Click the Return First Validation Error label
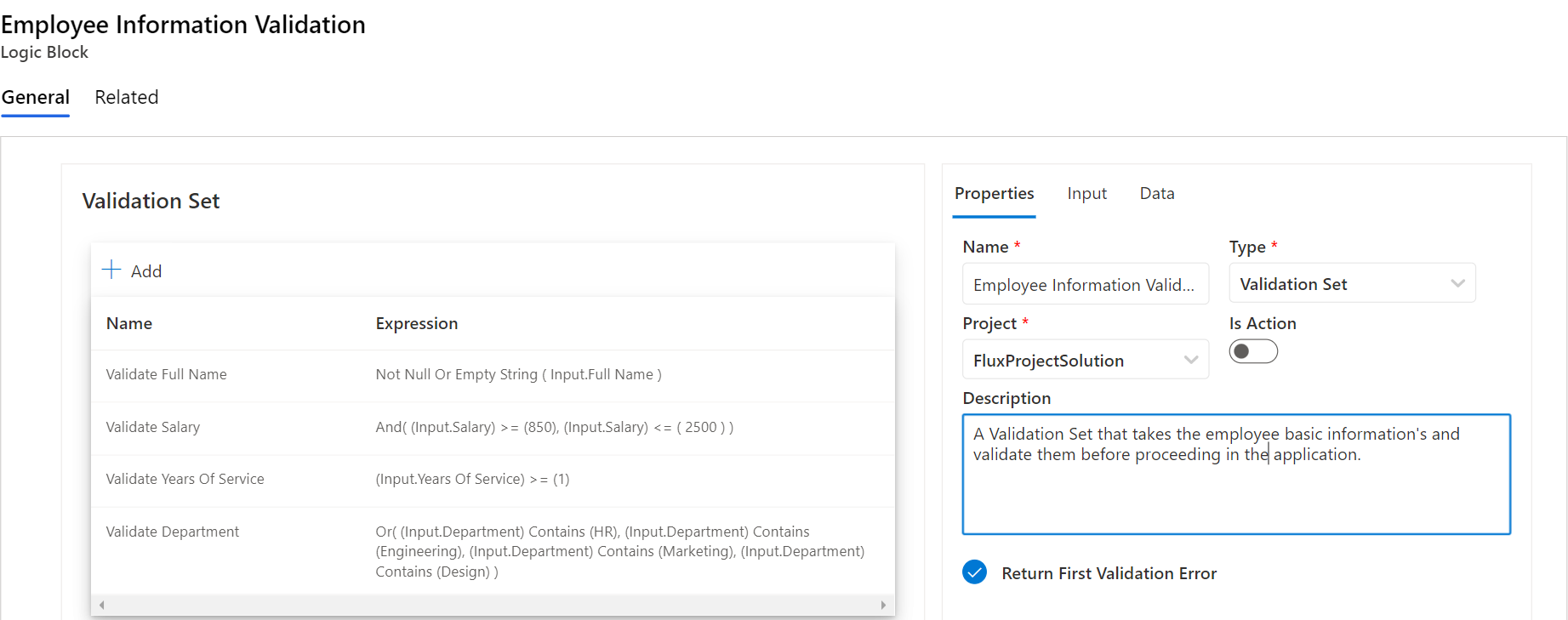 1109,573
